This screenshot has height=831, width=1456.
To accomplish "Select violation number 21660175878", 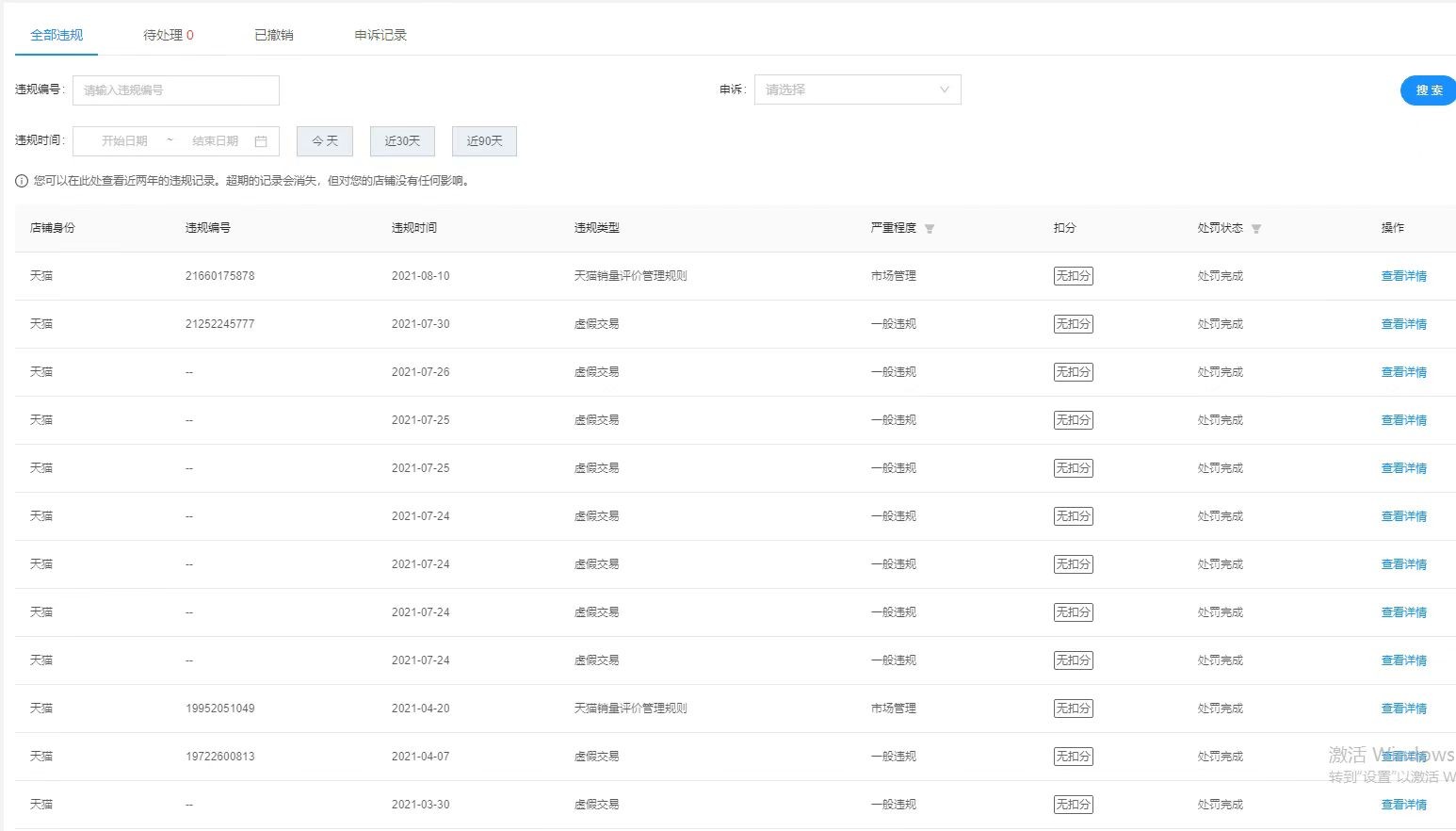I will click(219, 276).
